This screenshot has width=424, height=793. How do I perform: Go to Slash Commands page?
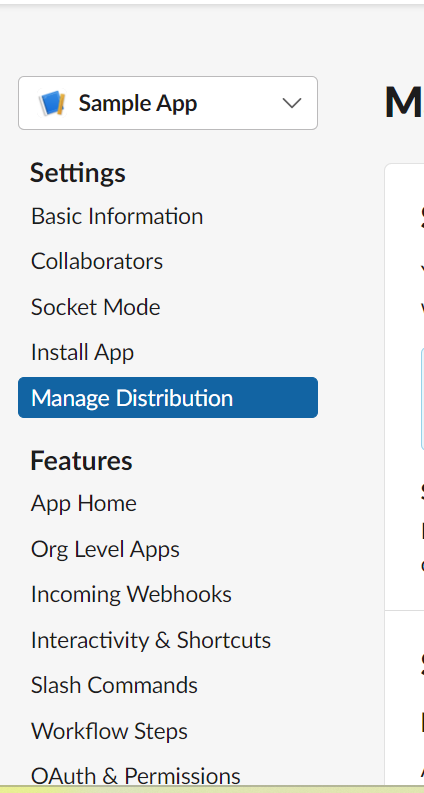114,685
